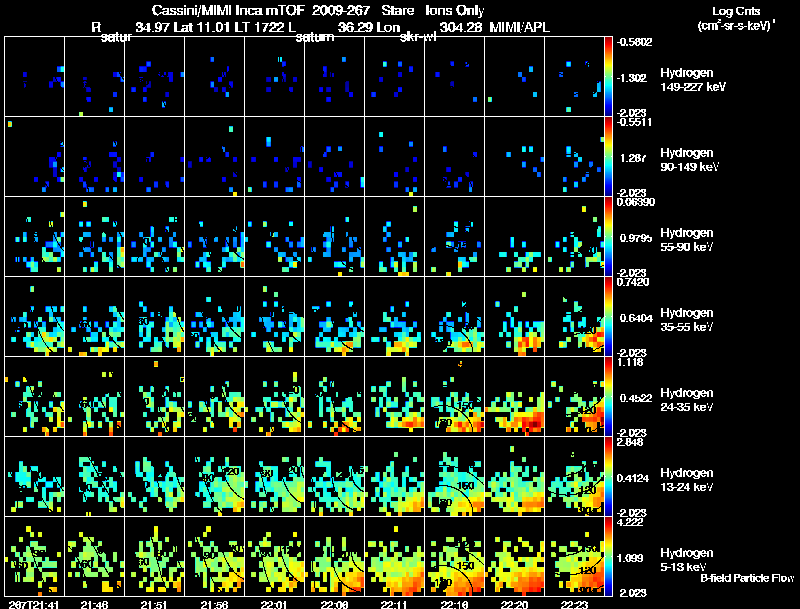
Task: Click the color bar for the 24-35 keV row
Action: coord(608,396)
